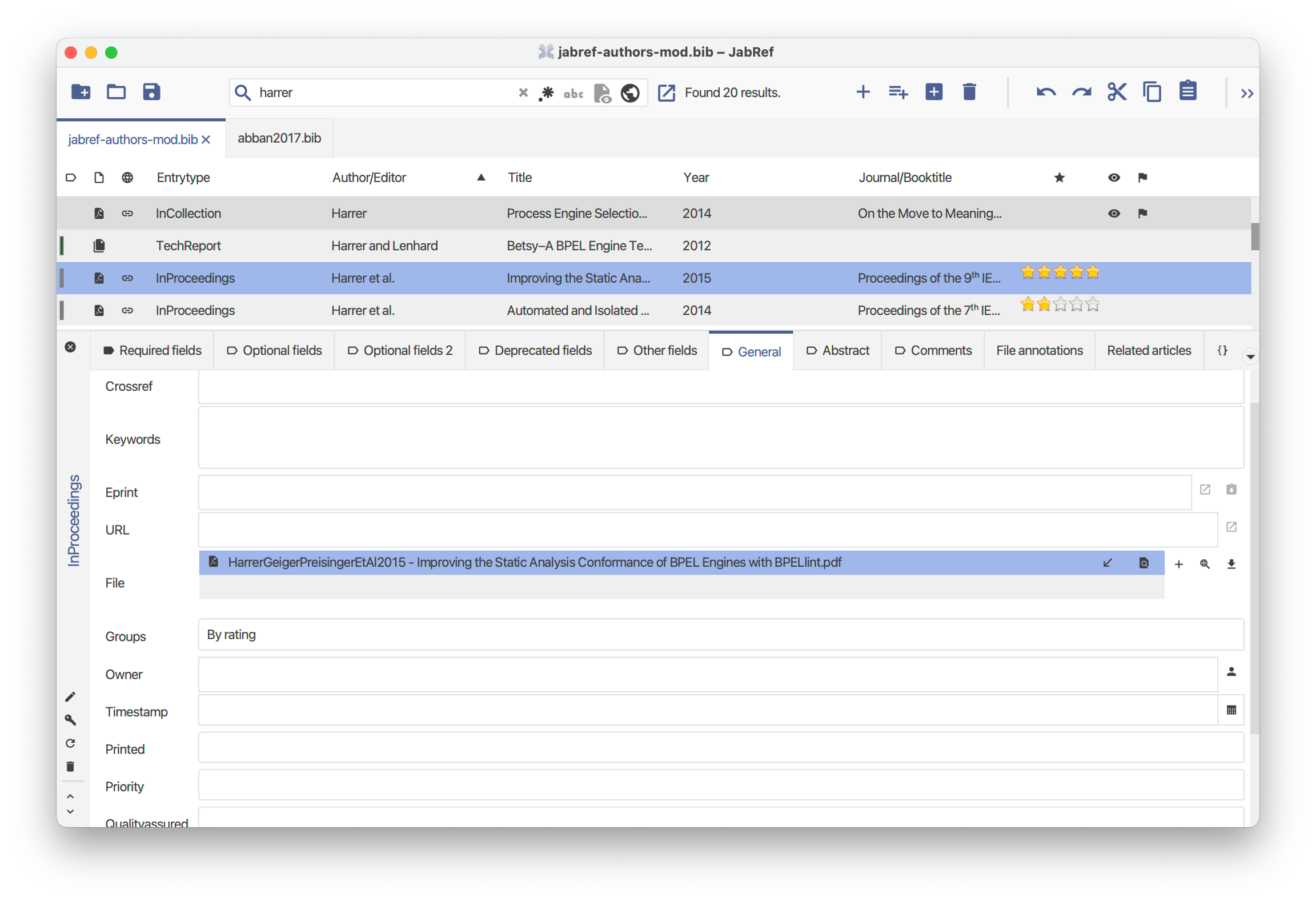Set two-star entry rating to four stars
Image resolution: width=1316 pixels, height=902 pixels.
pyautogui.click(x=1076, y=304)
